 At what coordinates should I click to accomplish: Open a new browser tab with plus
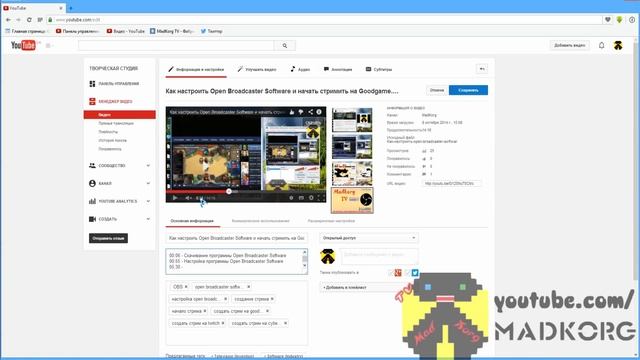coord(71,8)
